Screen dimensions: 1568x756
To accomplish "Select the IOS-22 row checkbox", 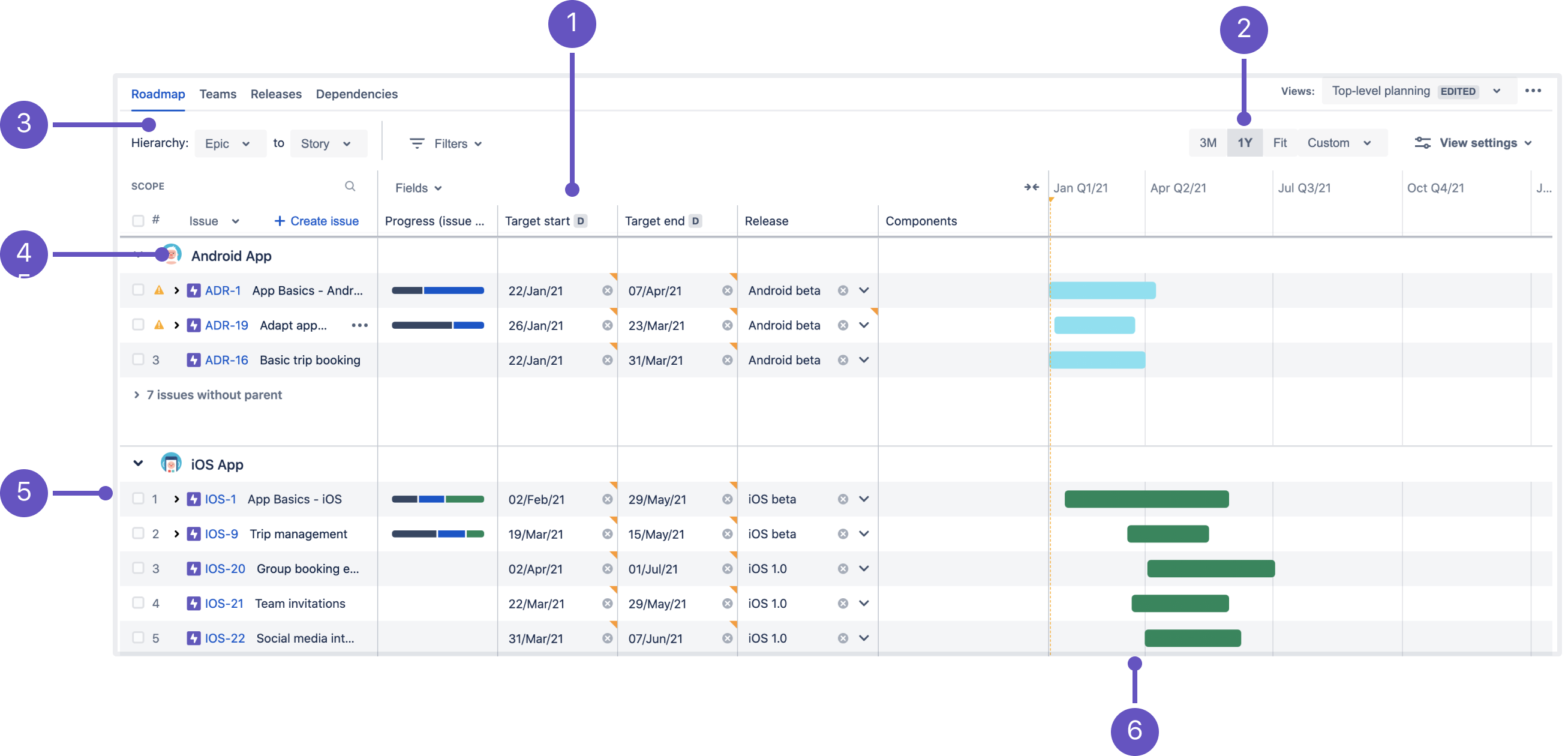I will 138,638.
